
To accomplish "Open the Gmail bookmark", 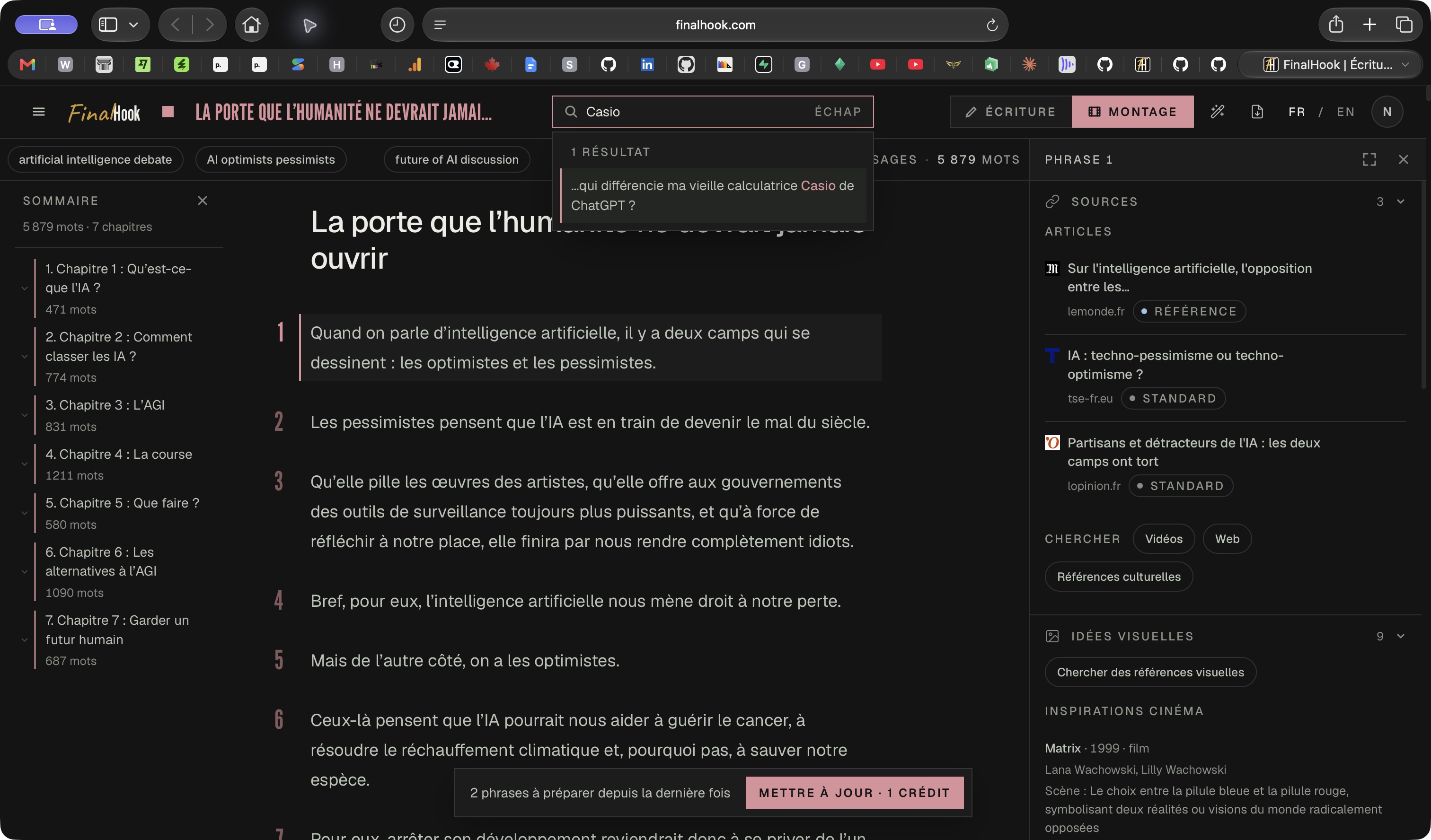I will (x=27, y=64).
